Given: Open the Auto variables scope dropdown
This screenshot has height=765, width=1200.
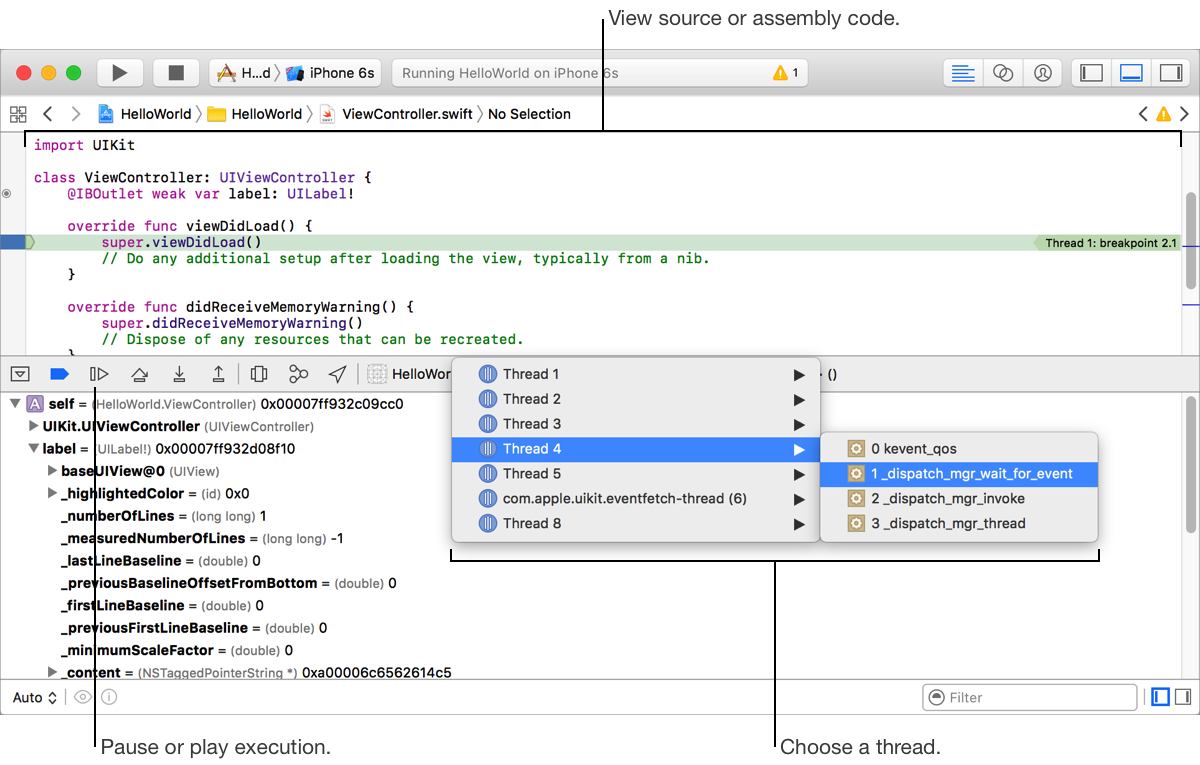Looking at the screenshot, I should (x=34, y=697).
